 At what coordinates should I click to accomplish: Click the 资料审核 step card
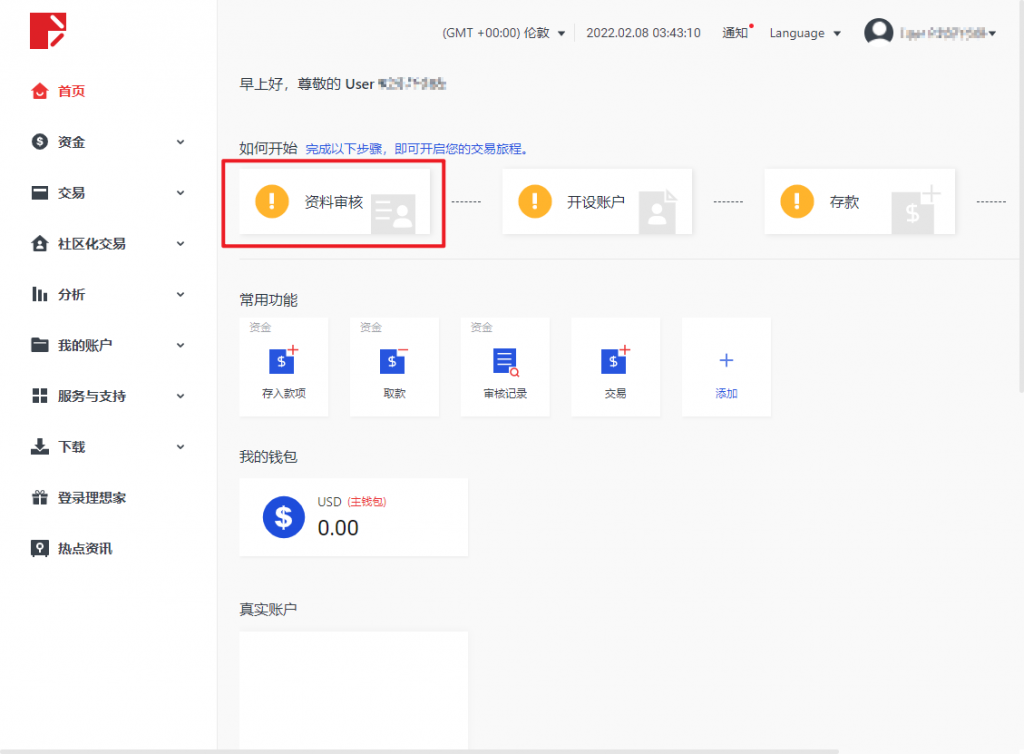[334, 202]
